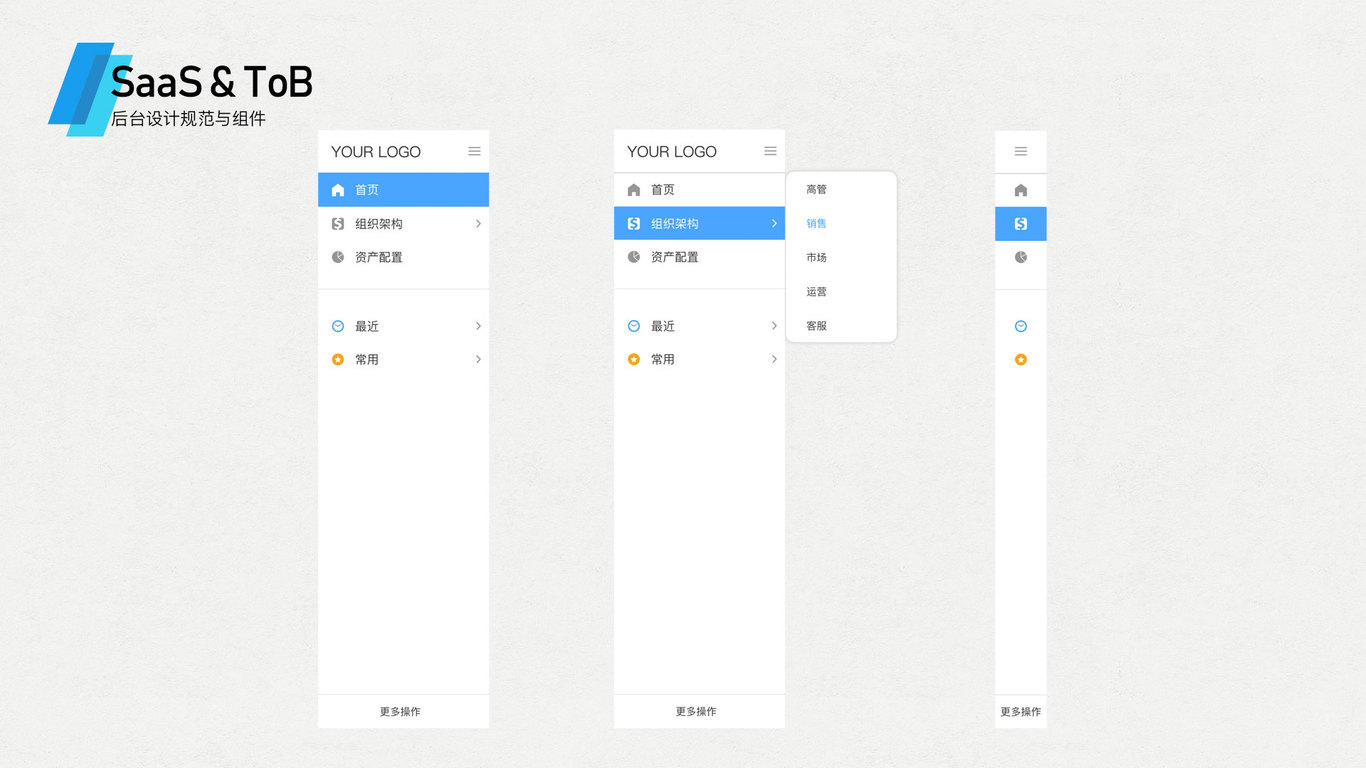1366x768 pixels.
Task: Click highlighted S icon in collapsed sidebar
Action: tap(1021, 224)
